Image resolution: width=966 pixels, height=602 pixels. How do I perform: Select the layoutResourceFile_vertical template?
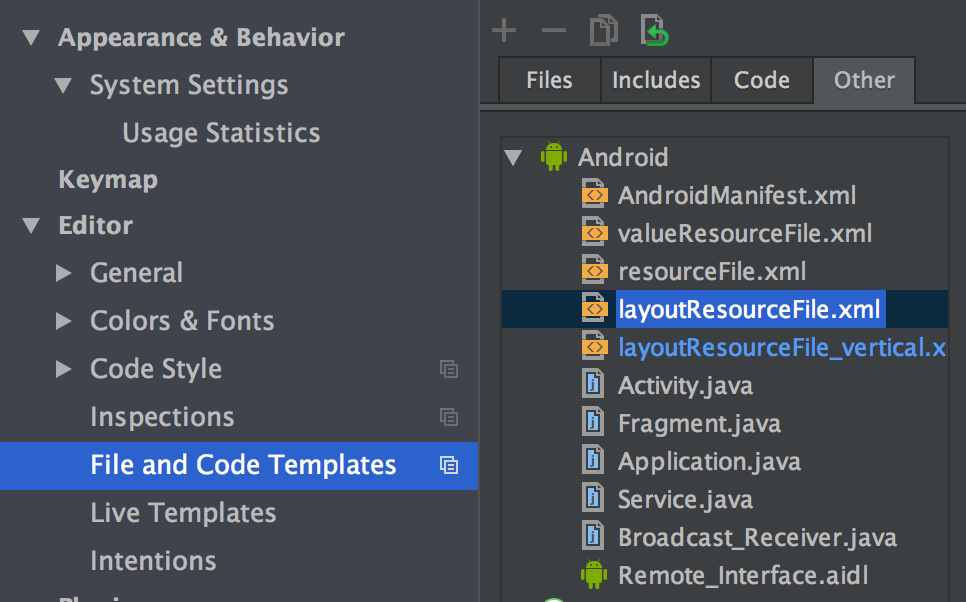(781, 347)
